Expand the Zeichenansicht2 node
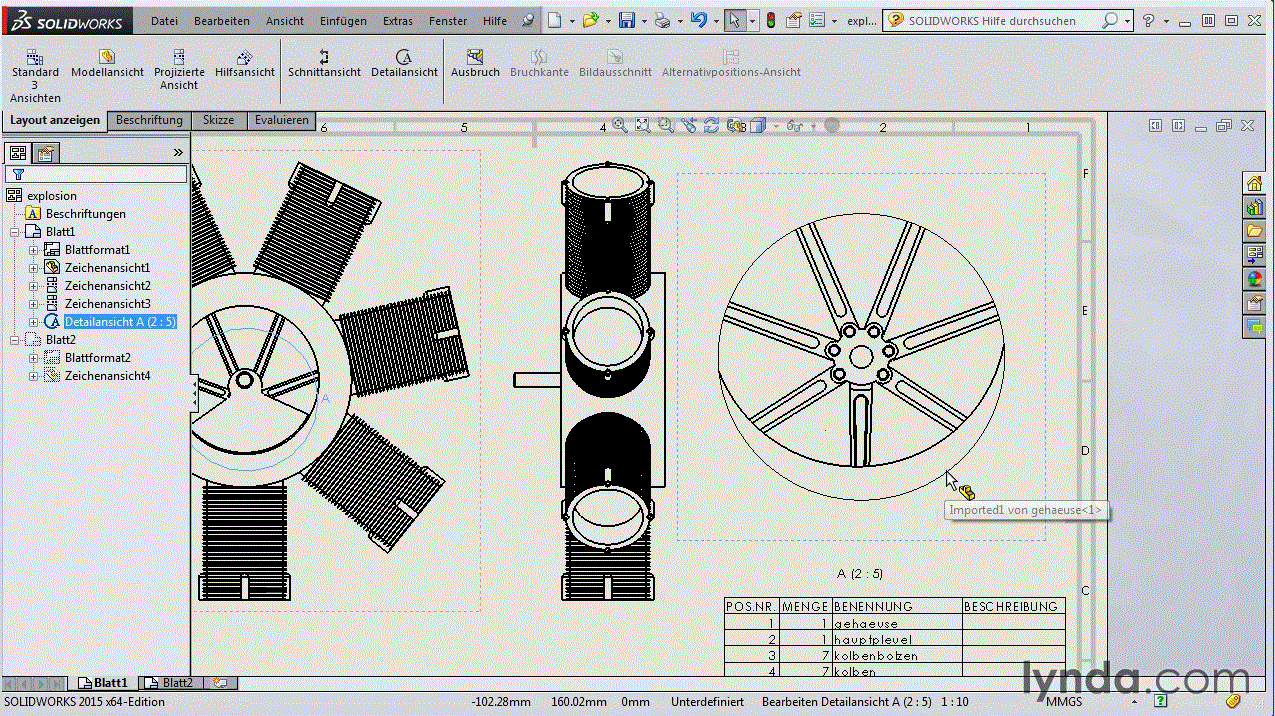Screen dimensions: 1275x716 click(x=33, y=286)
